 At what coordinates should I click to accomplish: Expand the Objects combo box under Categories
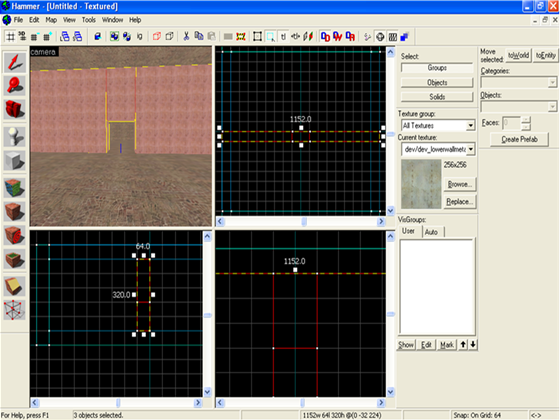coord(552,106)
